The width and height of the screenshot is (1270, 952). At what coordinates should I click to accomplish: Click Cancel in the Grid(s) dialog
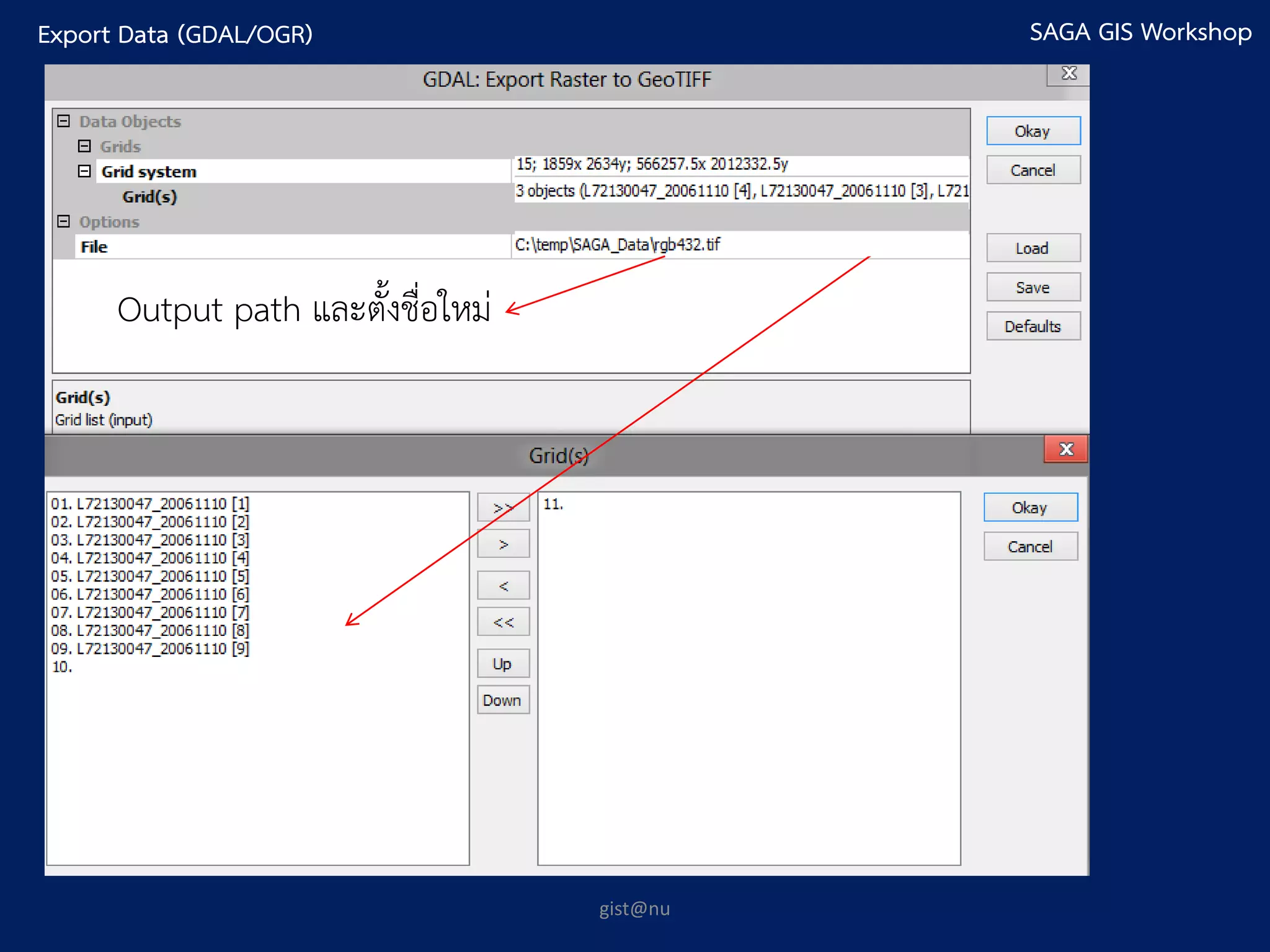1031,547
